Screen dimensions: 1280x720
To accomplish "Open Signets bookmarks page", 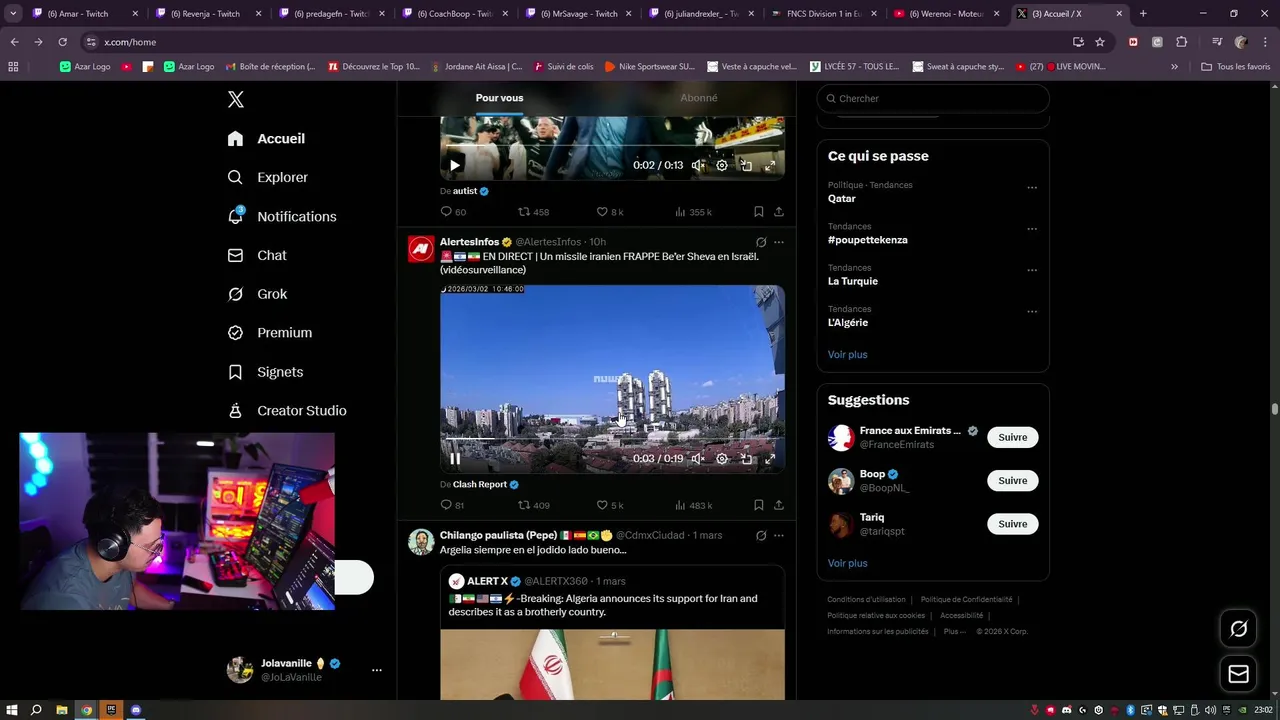I will (266, 372).
